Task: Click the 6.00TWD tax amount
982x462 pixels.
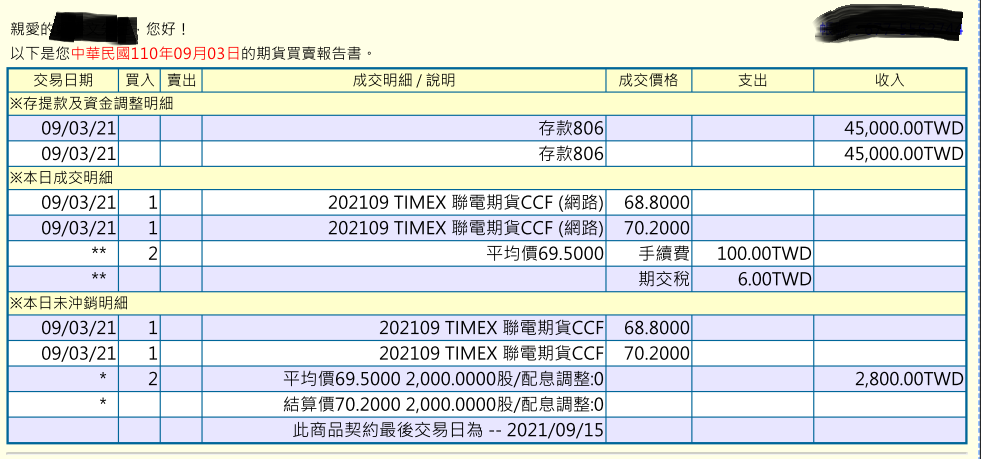Action: click(775, 279)
